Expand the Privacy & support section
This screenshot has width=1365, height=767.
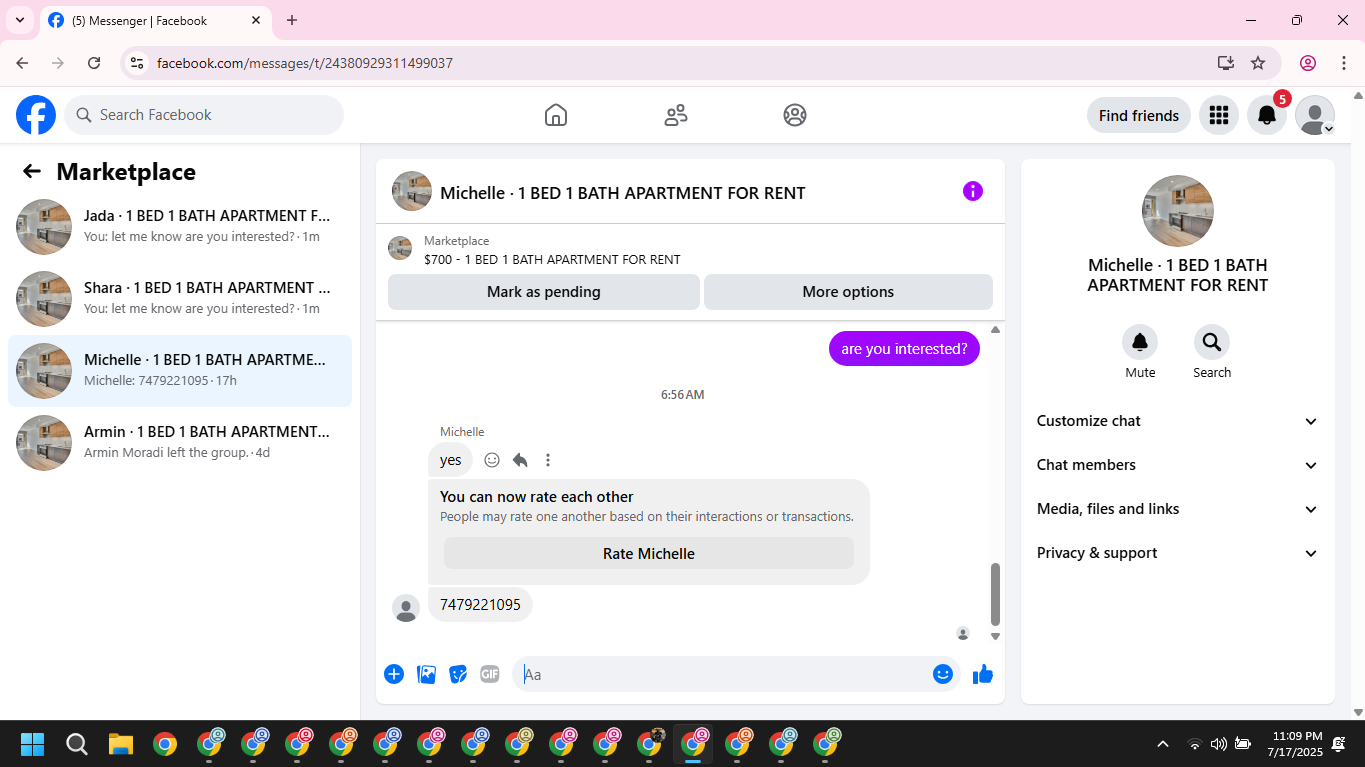pos(1178,553)
